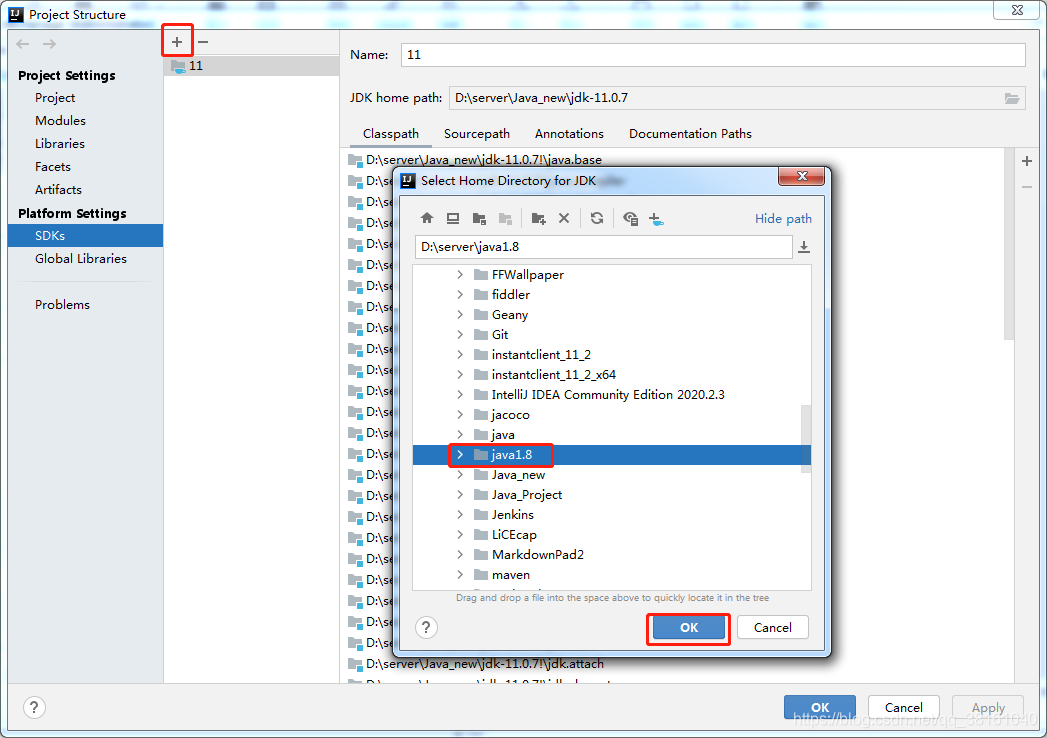The height and width of the screenshot is (738, 1047).
Task: Expand the fiddler folder
Action: click(x=459, y=295)
